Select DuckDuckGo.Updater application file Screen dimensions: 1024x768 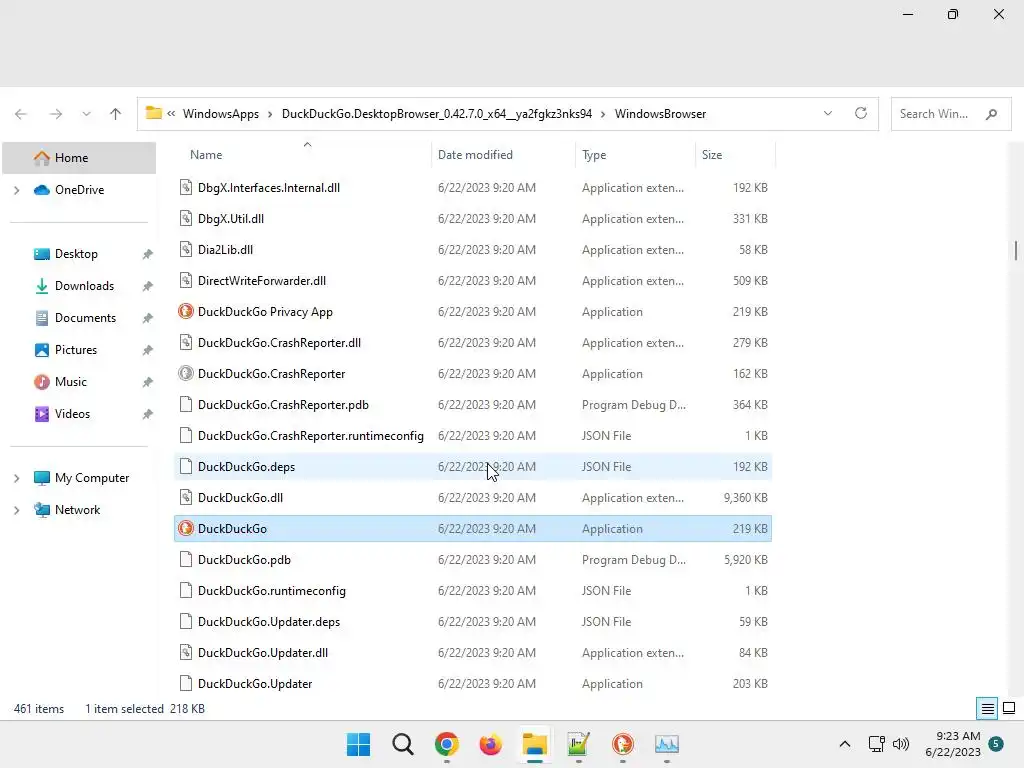473,684
